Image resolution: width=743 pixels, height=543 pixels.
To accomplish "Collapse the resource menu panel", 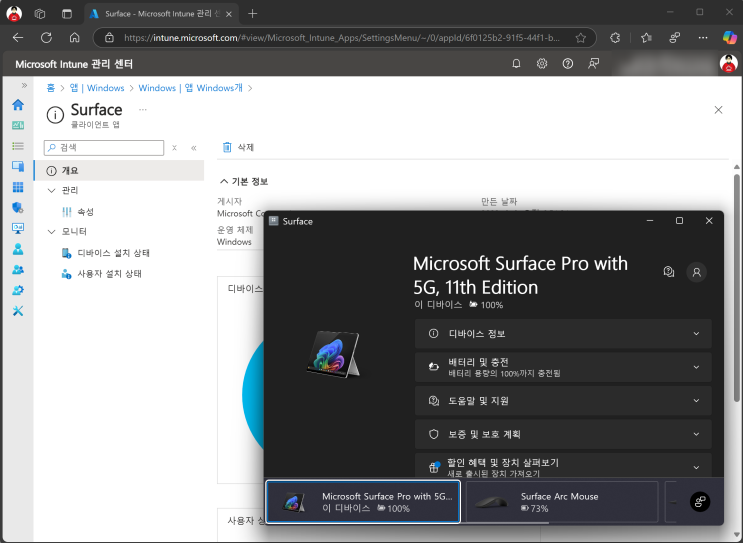I will pyautogui.click(x=194, y=148).
